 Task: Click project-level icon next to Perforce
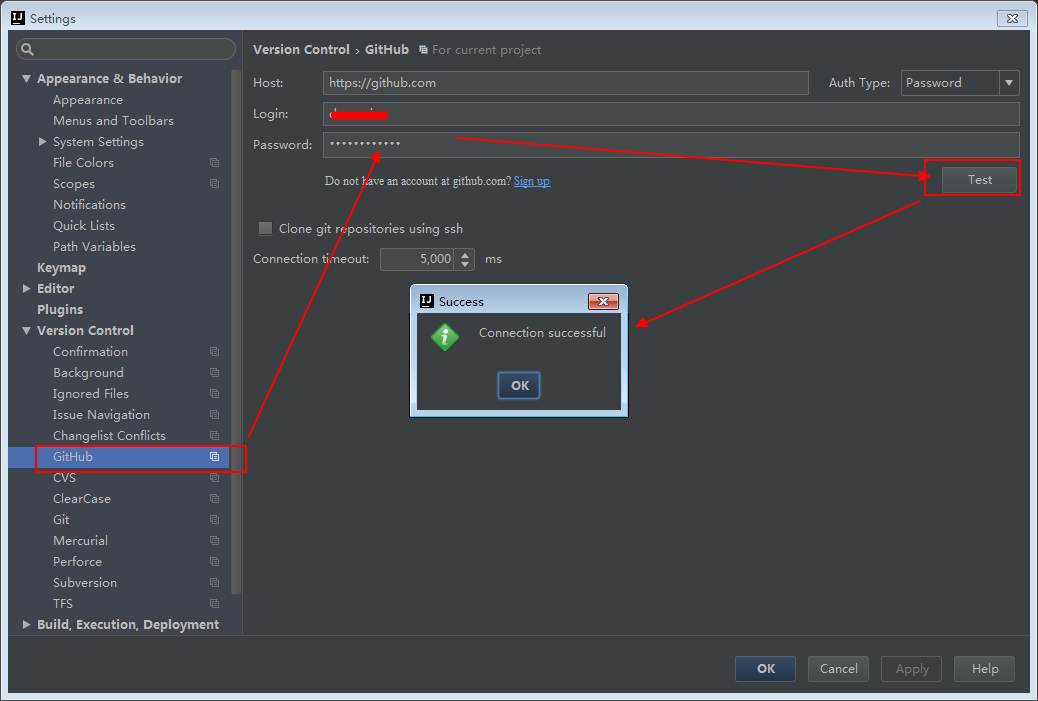tap(214, 561)
